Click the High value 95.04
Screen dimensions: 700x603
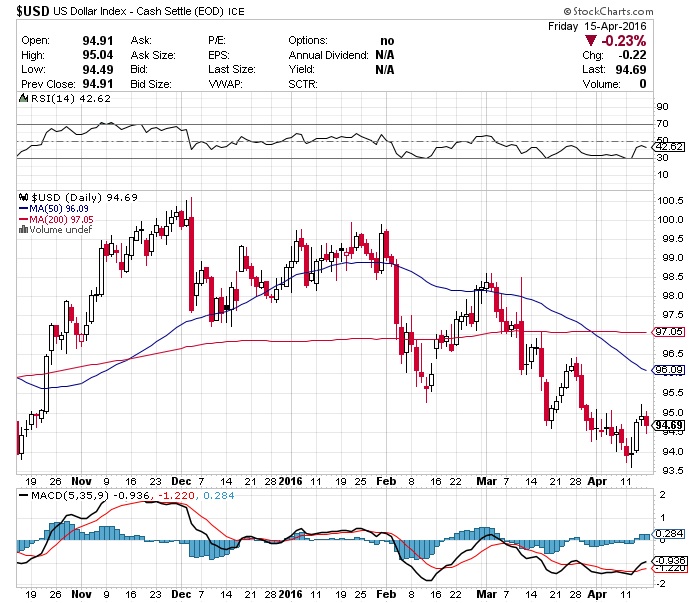click(98, 55)
